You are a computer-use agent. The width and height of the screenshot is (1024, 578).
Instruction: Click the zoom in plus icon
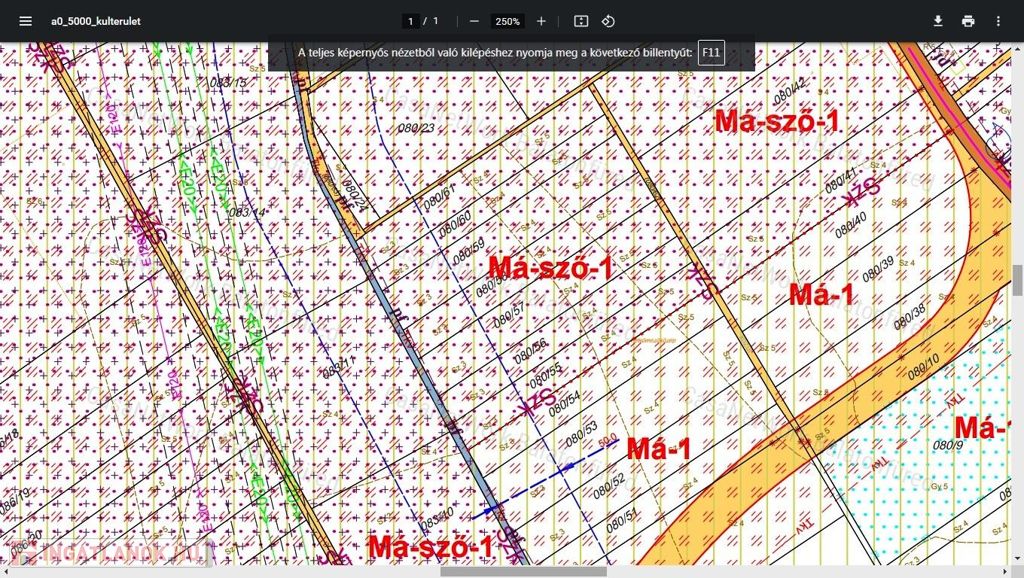541,21
